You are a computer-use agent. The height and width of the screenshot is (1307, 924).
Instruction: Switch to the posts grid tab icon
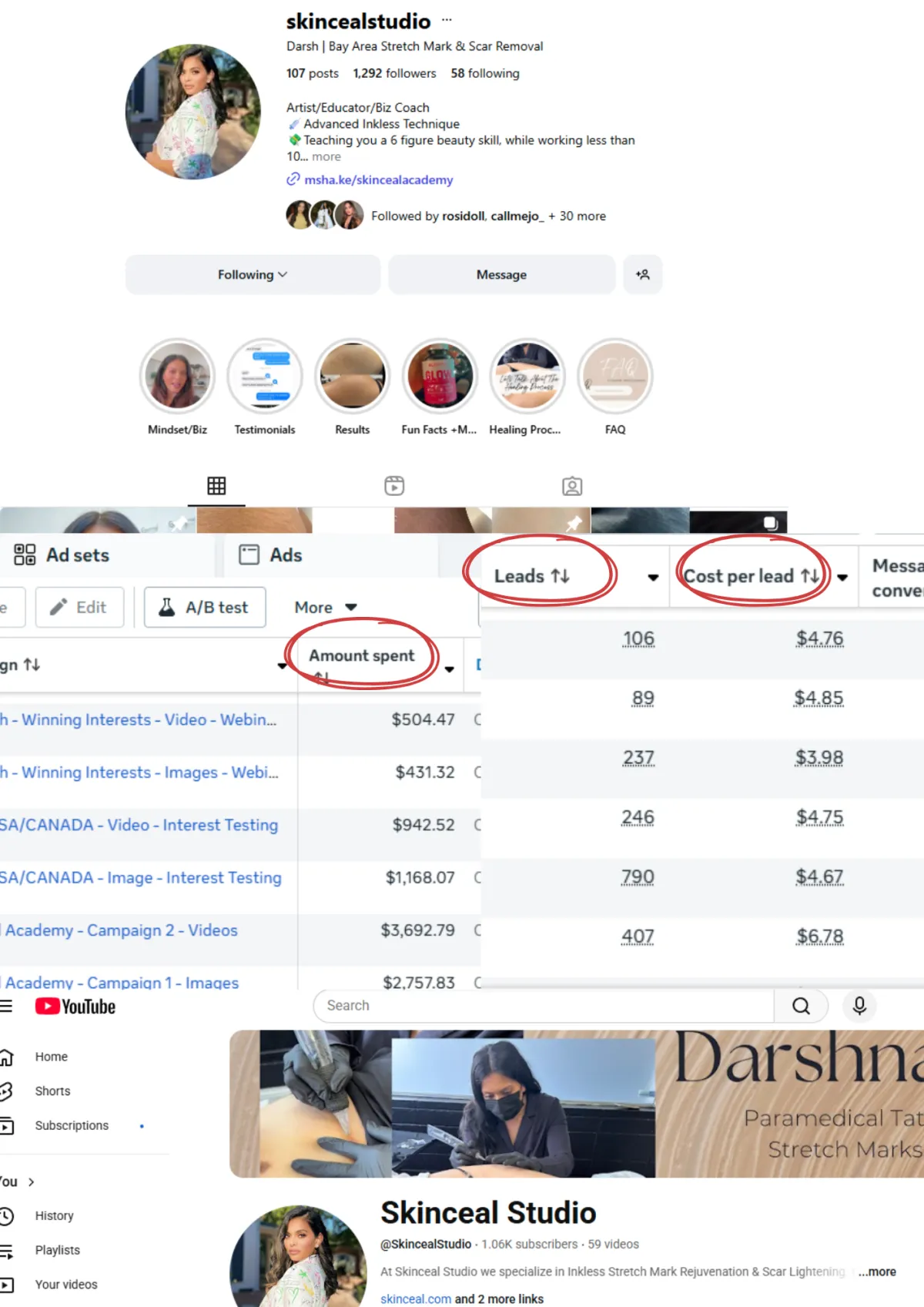click(216, 486)
